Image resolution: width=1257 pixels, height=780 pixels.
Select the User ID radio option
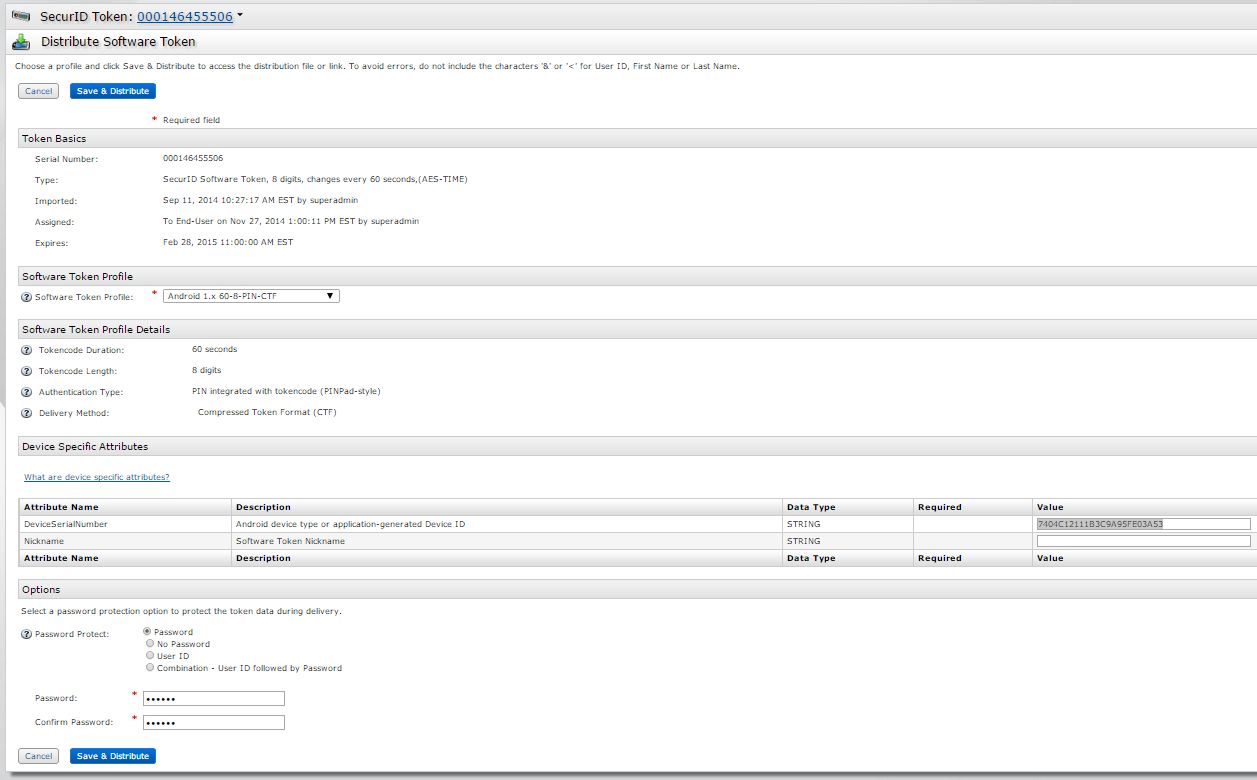click(x=150, y=656)
